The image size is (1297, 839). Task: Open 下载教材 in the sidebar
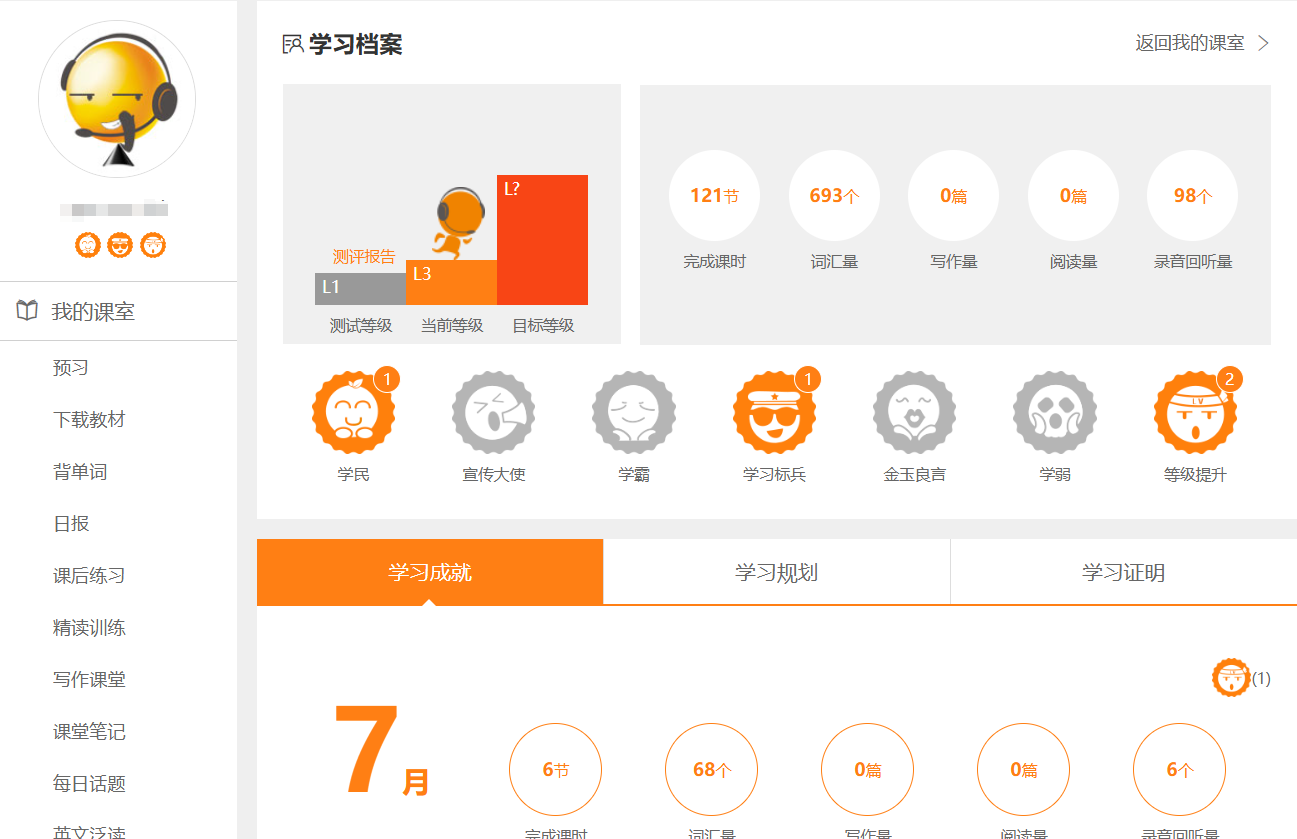(x=89, y=419)
